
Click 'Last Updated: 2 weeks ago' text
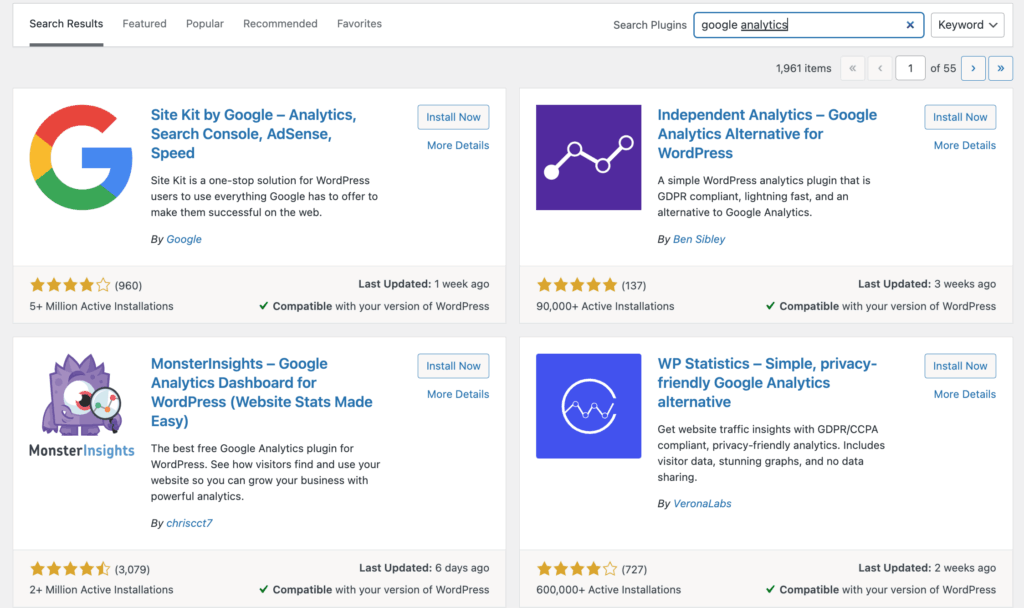click(927, 568)
